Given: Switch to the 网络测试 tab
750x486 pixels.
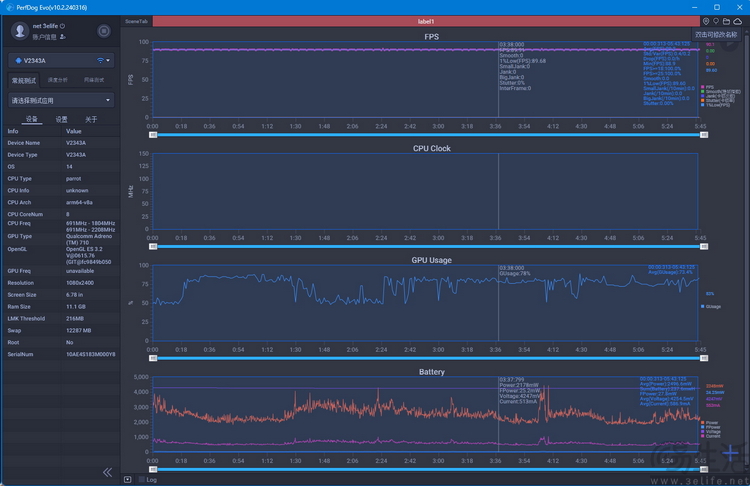Looking at the screenshot, I should click(x=94, y=80).
